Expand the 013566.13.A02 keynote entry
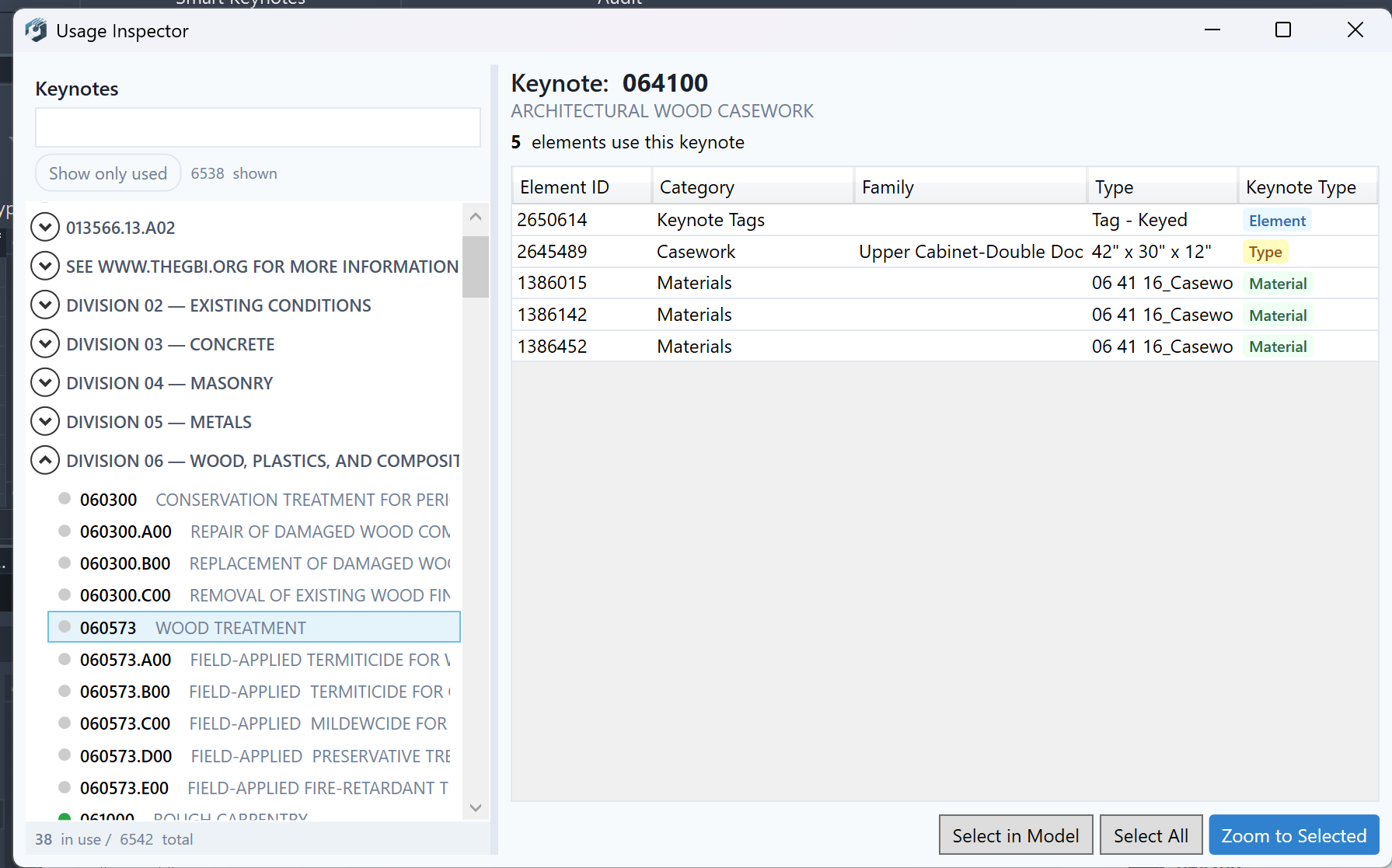 coord(44,227)
